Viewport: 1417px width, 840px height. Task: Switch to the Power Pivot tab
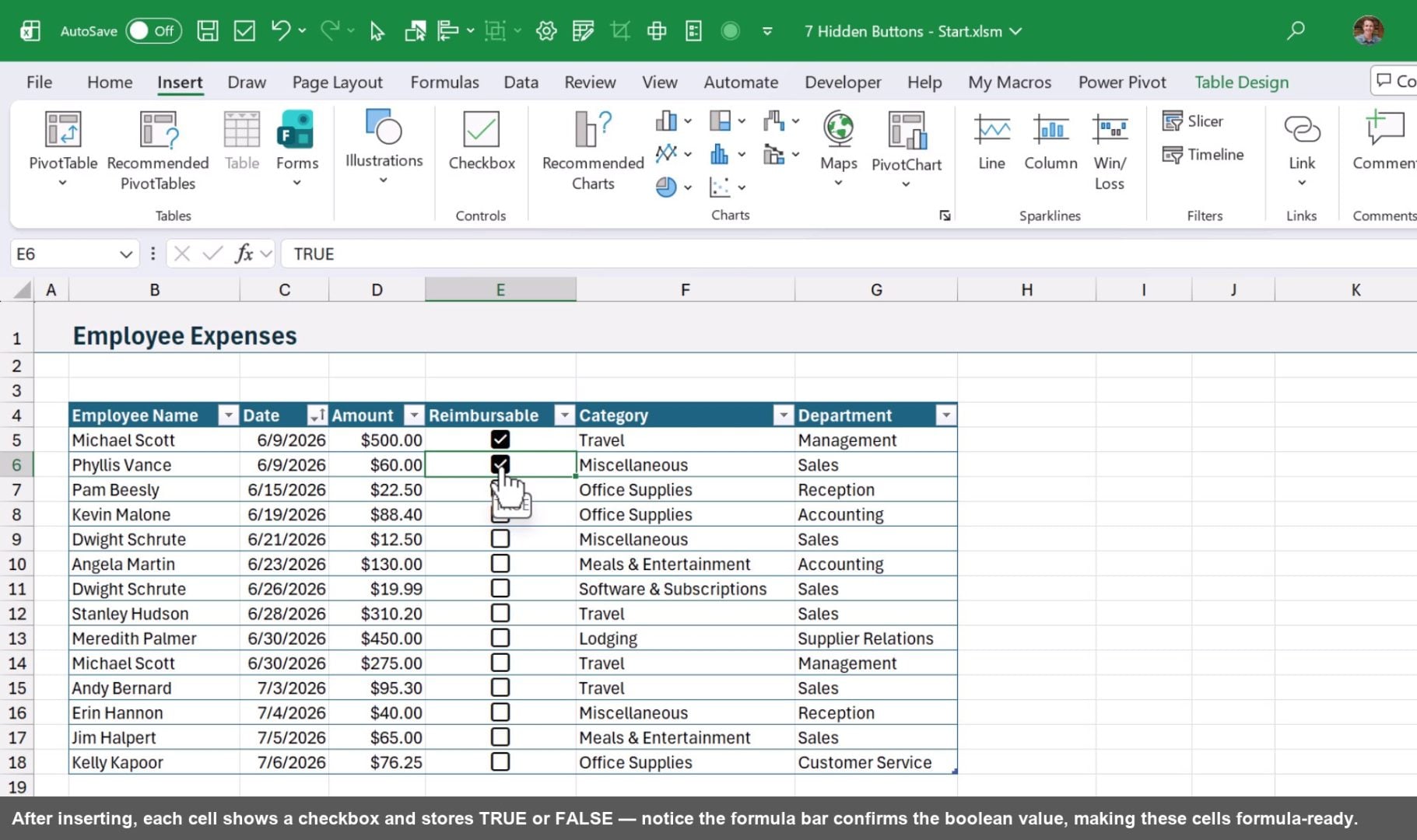tap(1122, 82)
